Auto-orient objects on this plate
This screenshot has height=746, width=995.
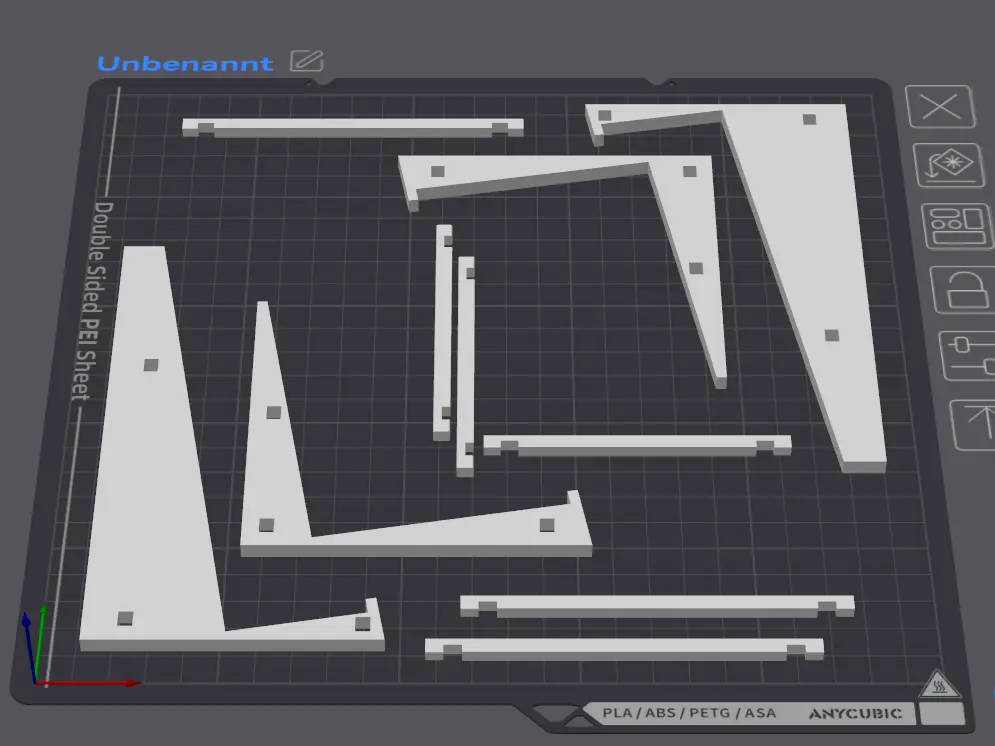click(950, 165)
